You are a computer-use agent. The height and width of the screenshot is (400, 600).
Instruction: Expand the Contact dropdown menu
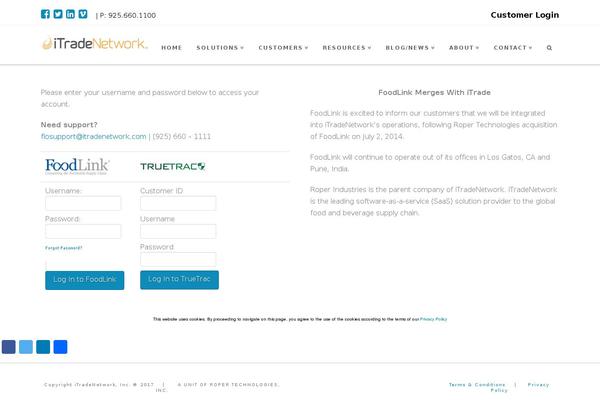(513, 48)
